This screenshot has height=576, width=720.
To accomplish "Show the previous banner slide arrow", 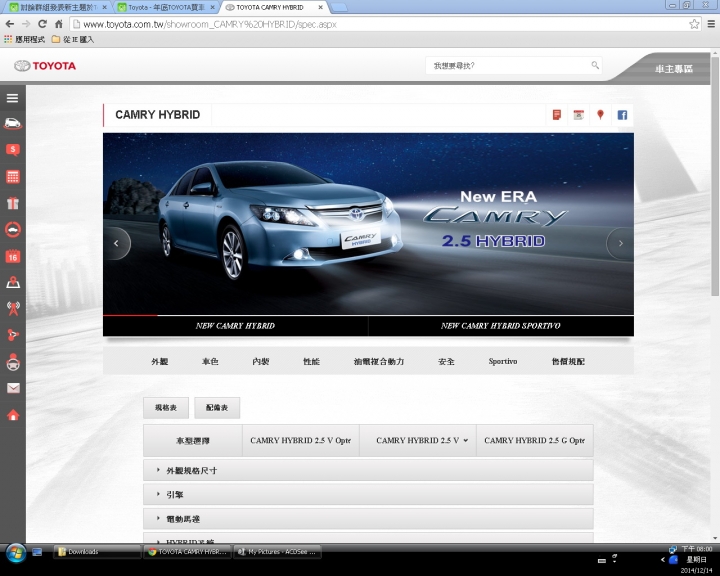I will pyautogui.click(x=116, y=243).
